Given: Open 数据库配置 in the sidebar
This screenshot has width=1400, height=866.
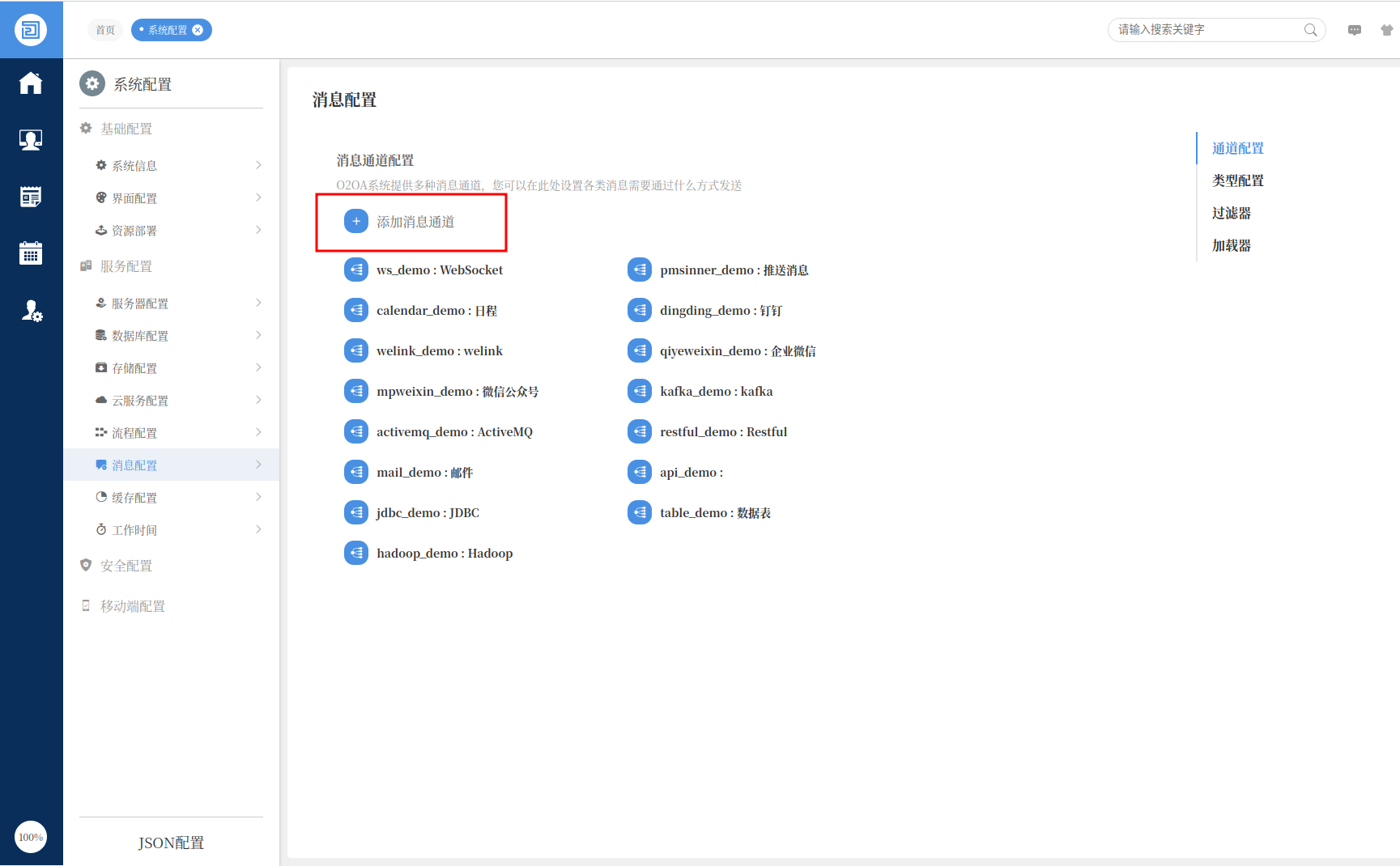Looking at the screenshot, I should [x=140, y=336].
